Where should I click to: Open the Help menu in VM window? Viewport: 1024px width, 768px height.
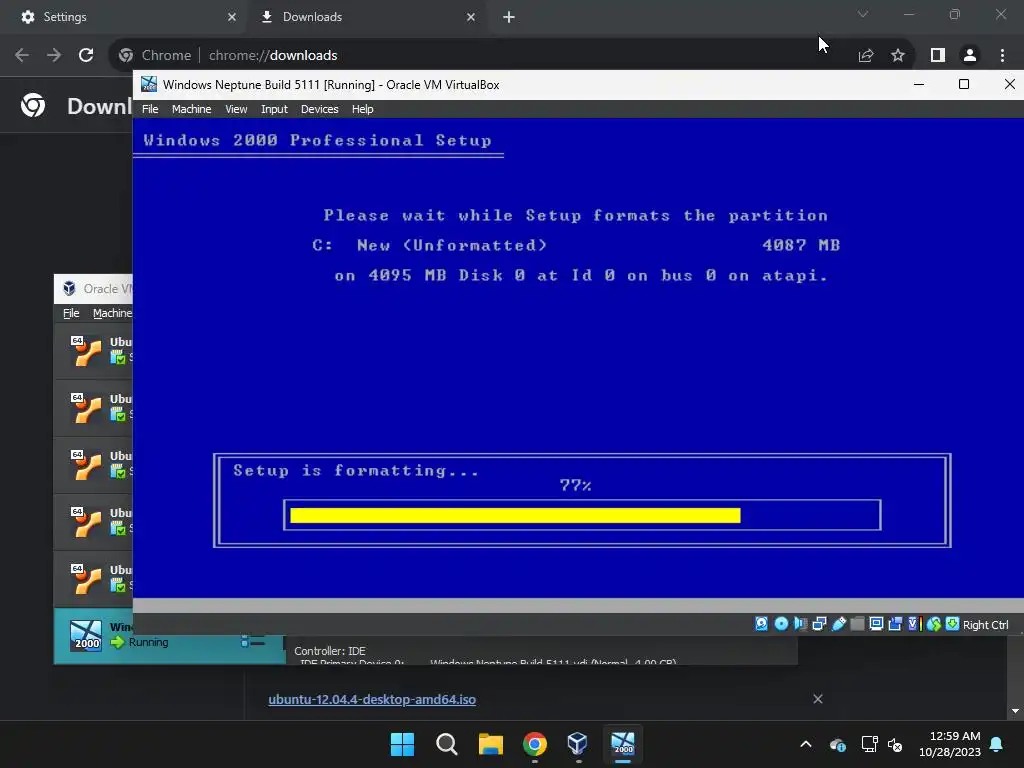pos(362,109)
